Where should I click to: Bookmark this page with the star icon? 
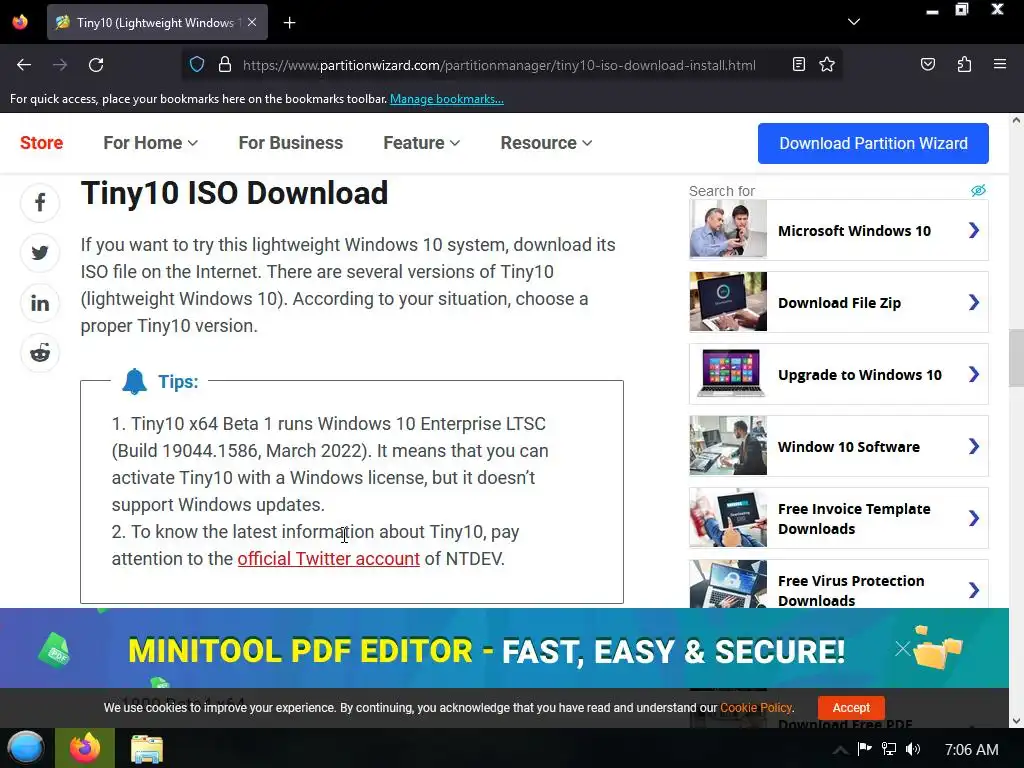click(x=827, y=64)
